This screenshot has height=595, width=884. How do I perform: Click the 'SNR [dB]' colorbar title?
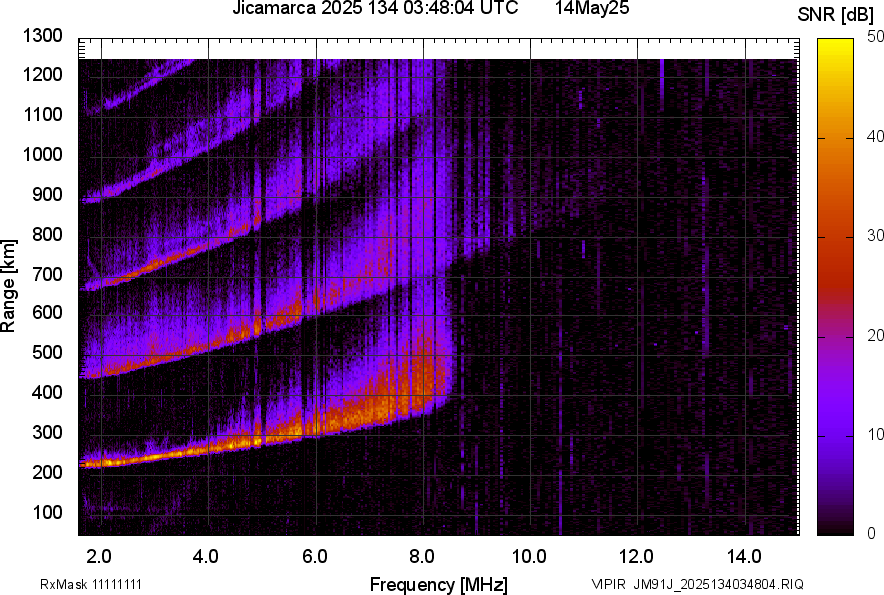point(836,15)
